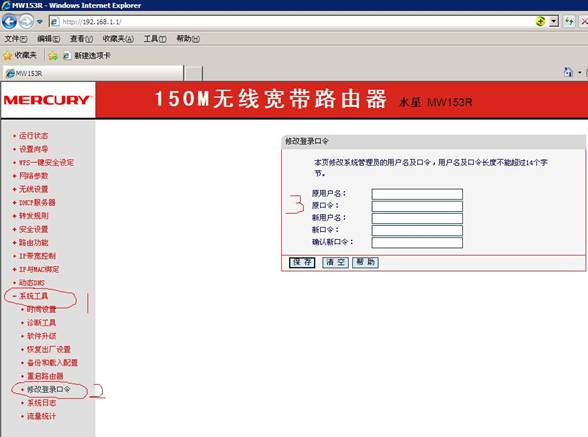
Task: Open the 工具 menu
Action: point(155,39)
